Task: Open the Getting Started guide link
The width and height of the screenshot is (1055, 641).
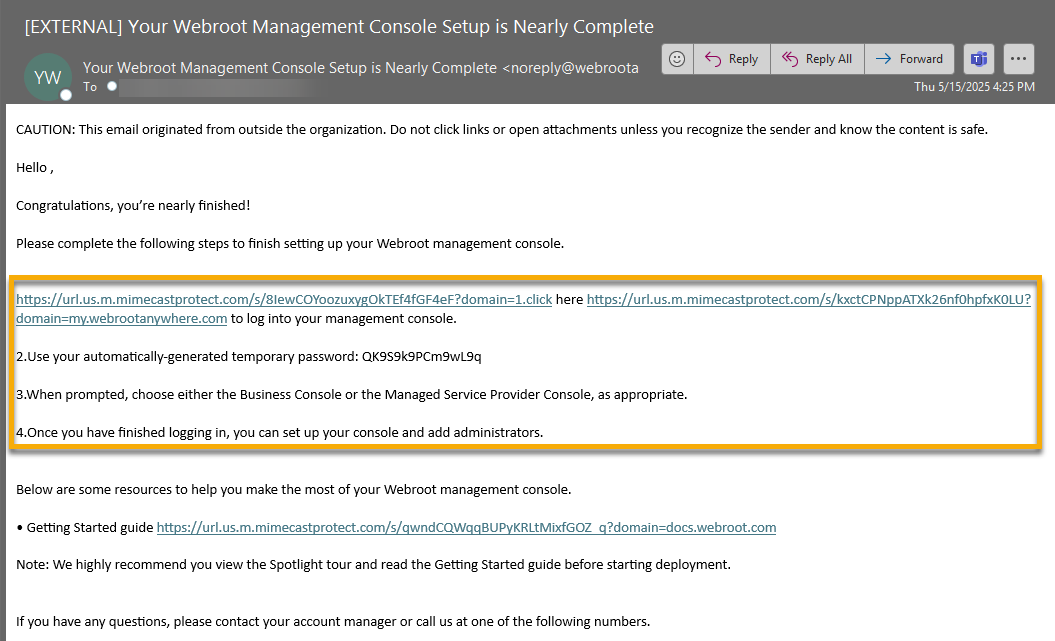Action: point(466,527)
